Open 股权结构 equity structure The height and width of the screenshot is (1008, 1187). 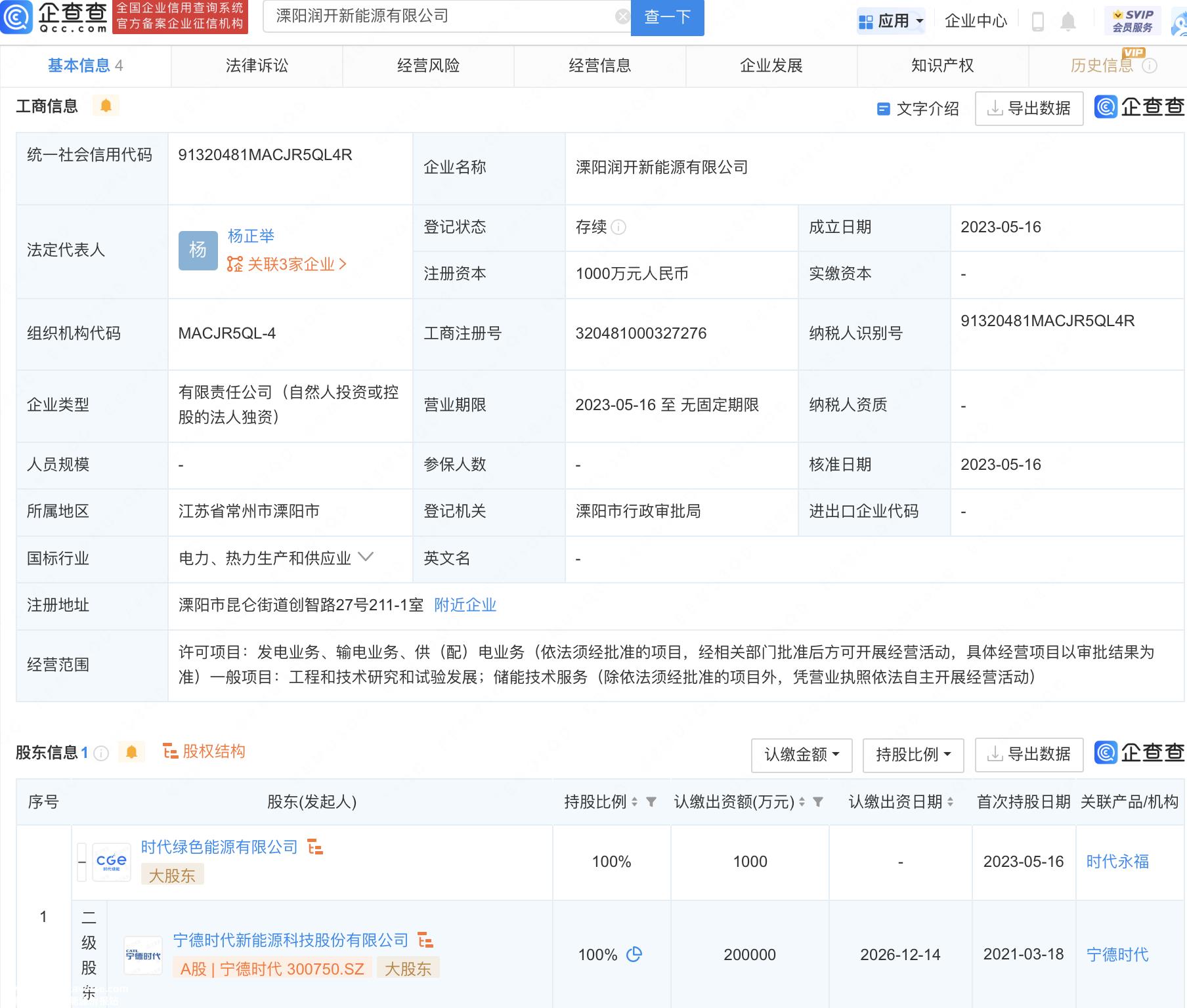pos(205,751)
